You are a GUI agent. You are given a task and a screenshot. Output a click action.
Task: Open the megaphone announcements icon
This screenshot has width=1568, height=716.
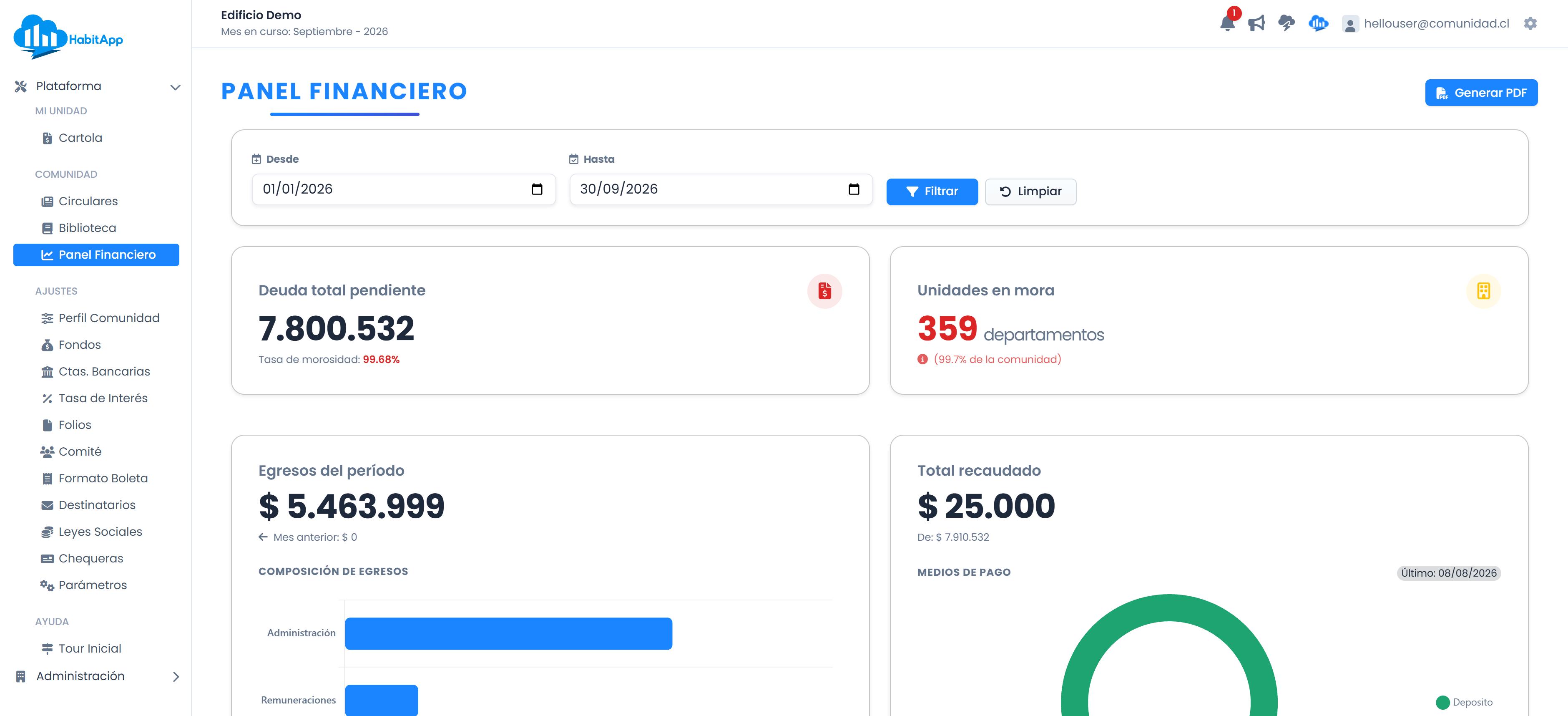pos(1256,24)
